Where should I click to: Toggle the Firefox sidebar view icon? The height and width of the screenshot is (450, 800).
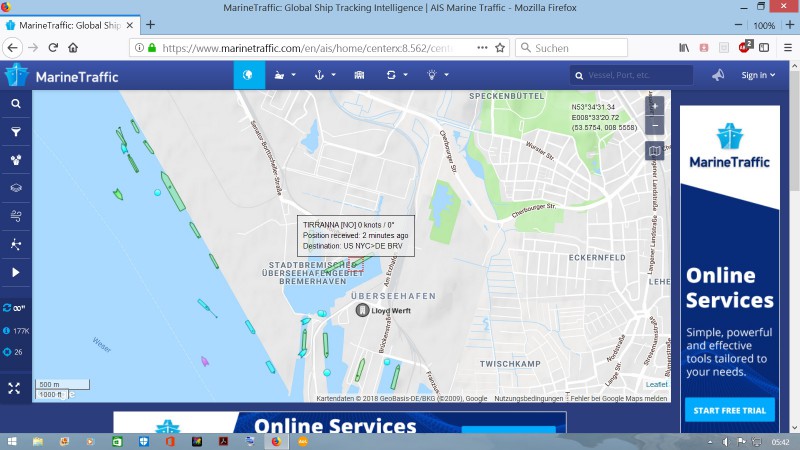pos(764,48)
